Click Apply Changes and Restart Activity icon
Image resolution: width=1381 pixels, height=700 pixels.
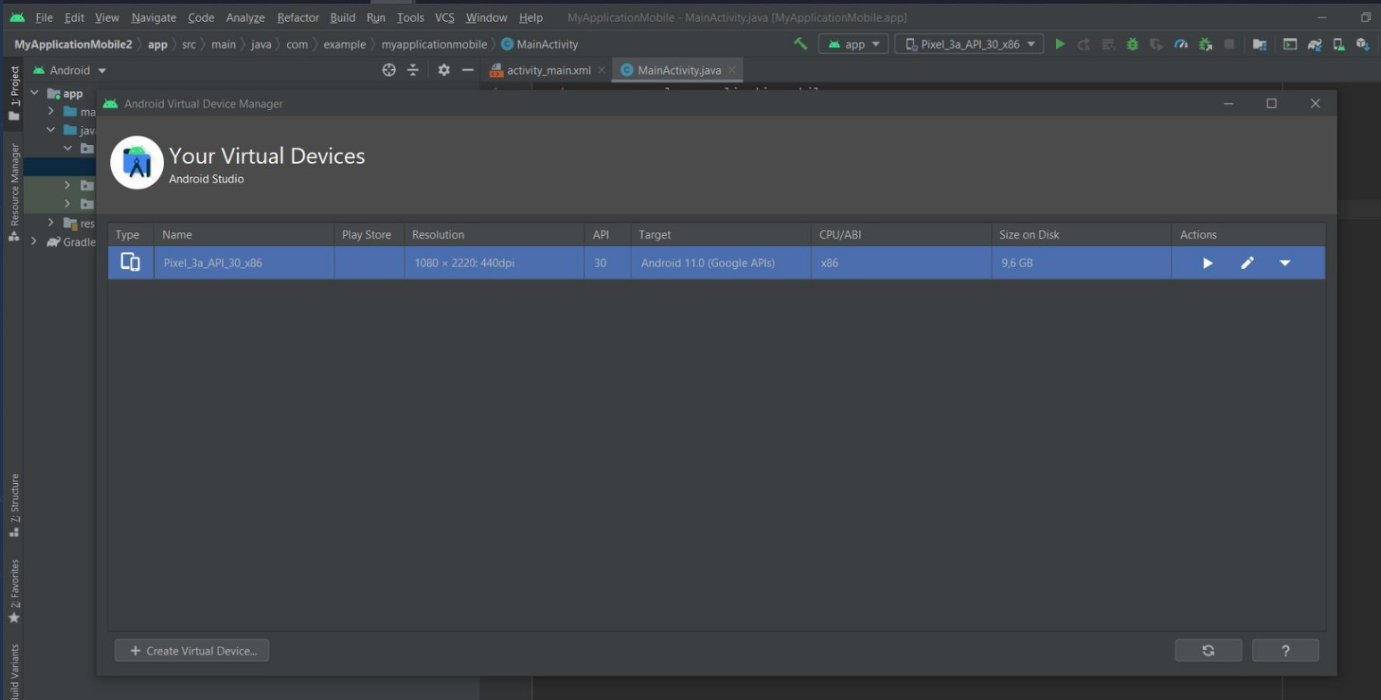[x=1084, y=44]
